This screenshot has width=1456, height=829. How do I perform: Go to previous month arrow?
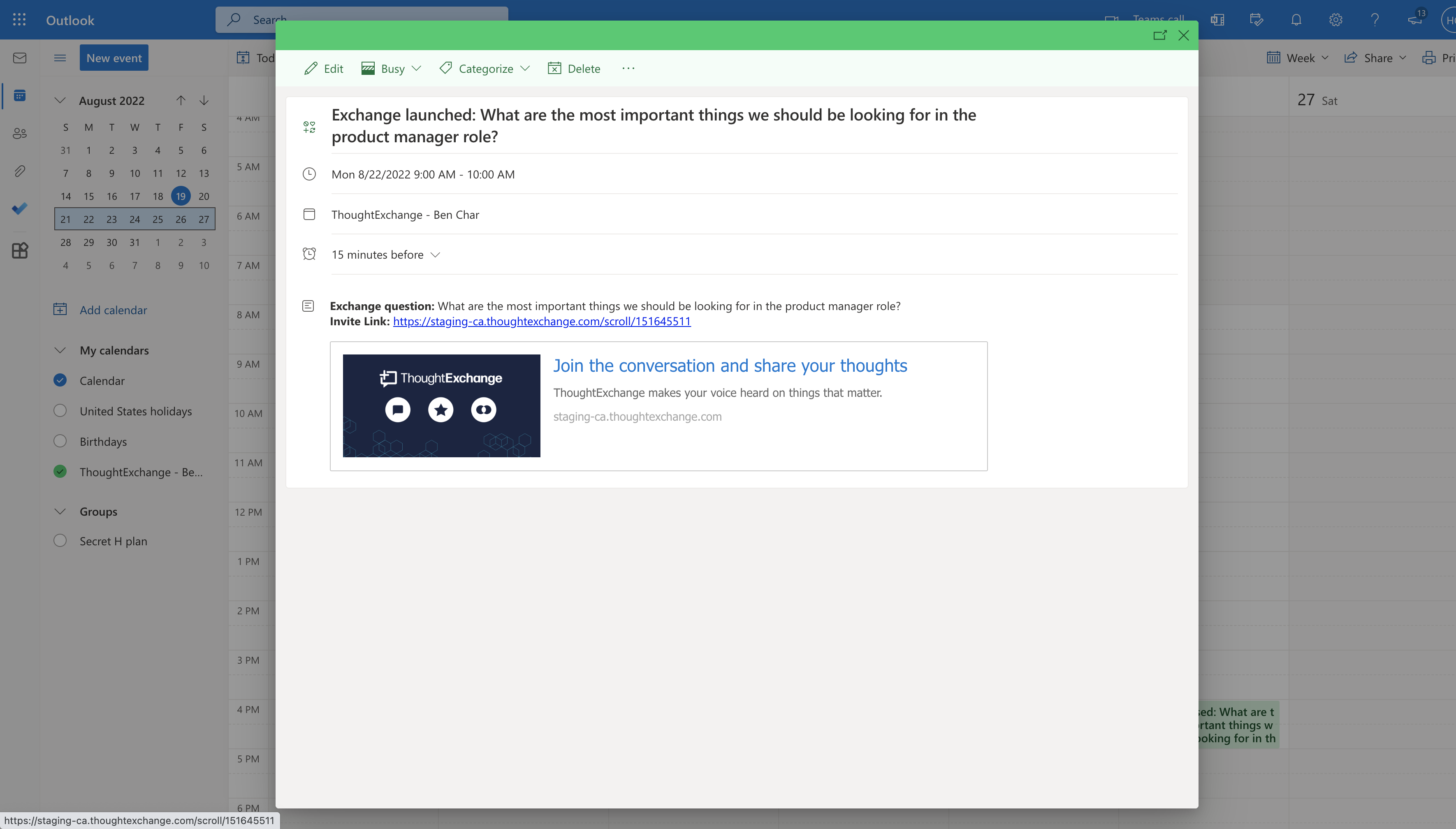(181, 101)
